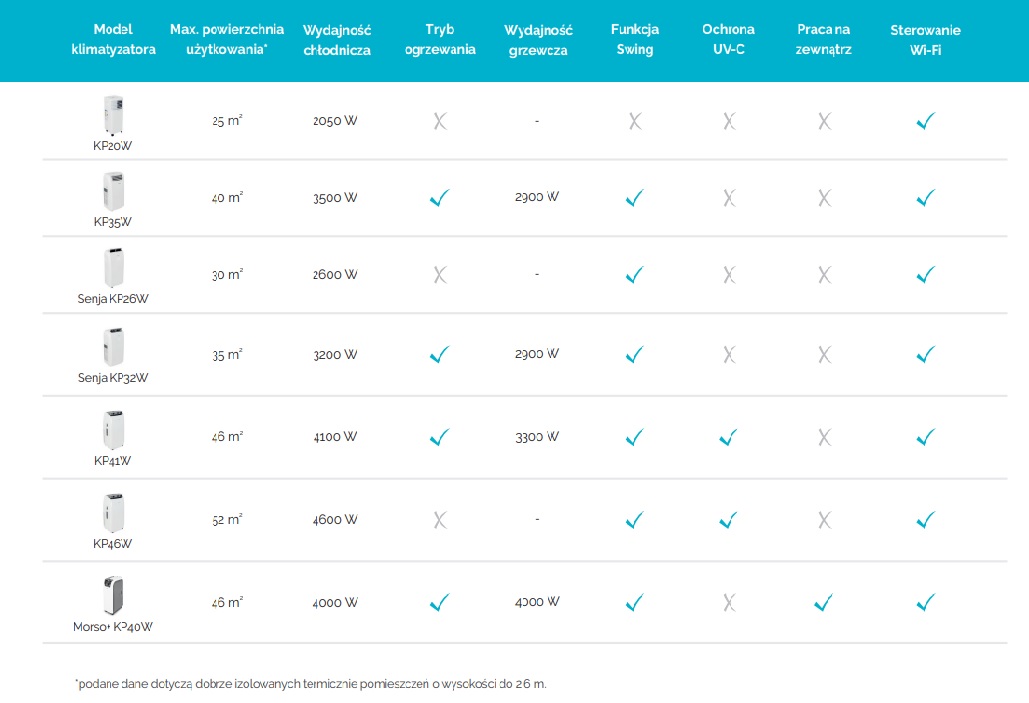Click the KP20W air conditioner image

[x=113, y=115]
